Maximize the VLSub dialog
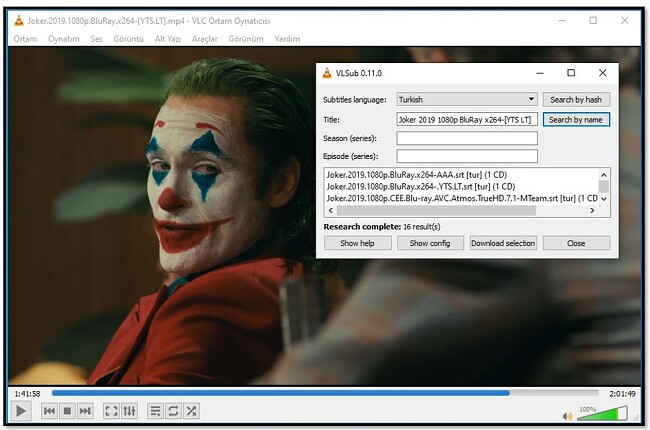The image size is (650, 430). [571, 73]
